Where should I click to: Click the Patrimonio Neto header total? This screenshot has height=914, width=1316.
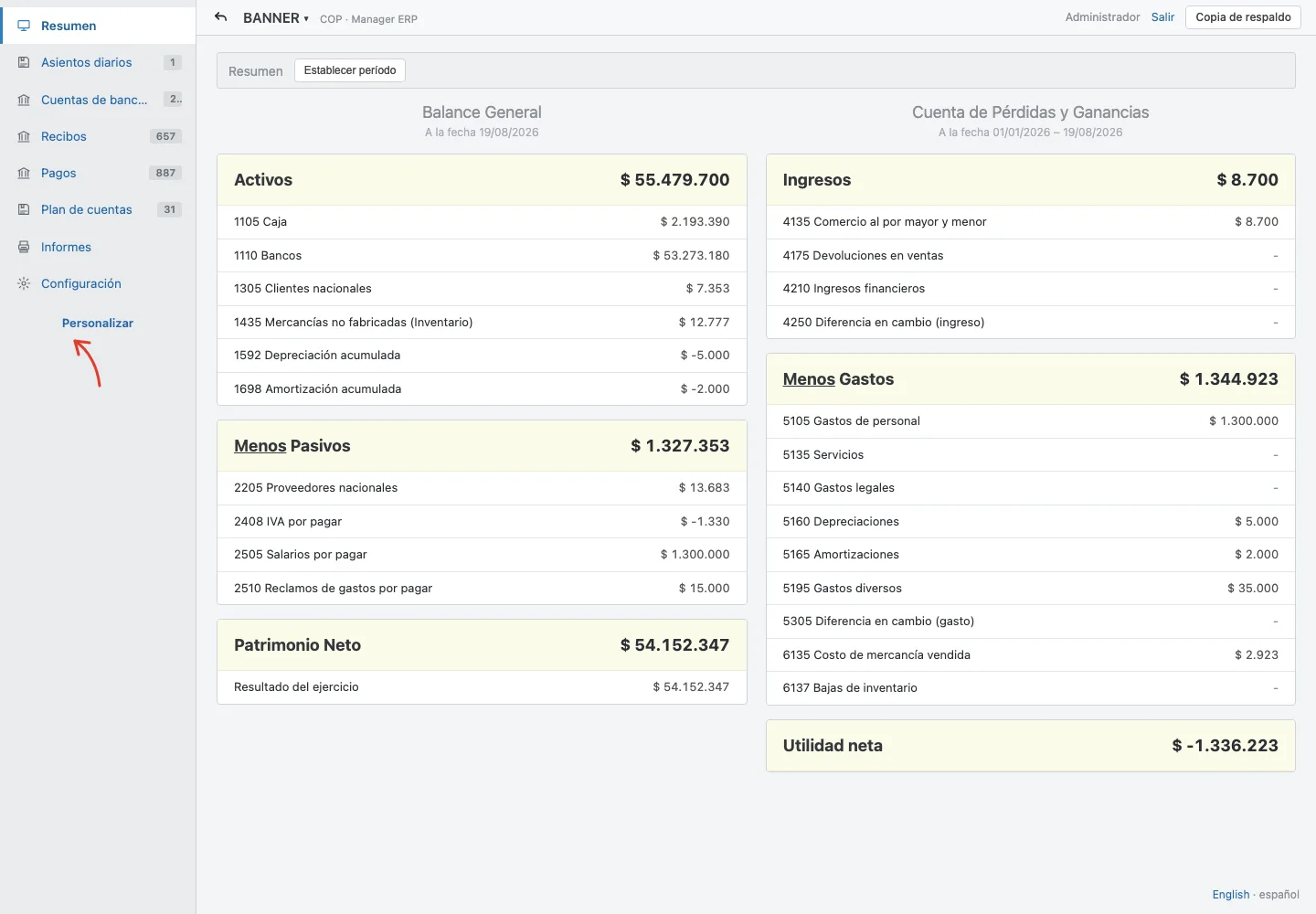pos(674,645)
